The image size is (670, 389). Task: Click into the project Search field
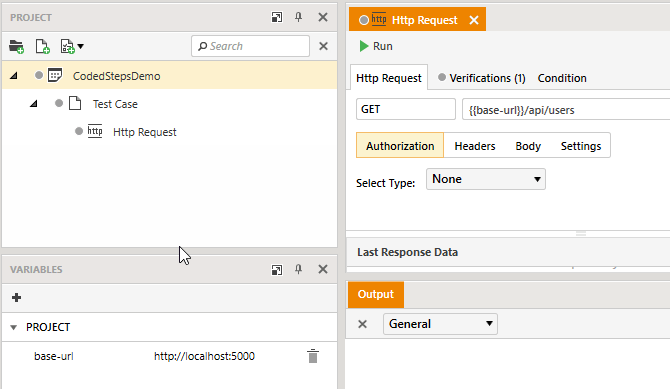(250, 46)
